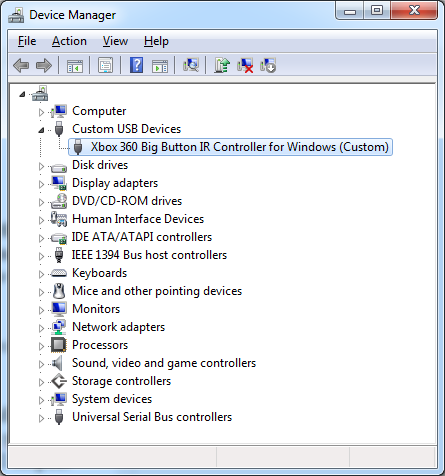The image size is (445, 476).
Task: Collapse the root computer tree node
Action: (x=22, y=94)
